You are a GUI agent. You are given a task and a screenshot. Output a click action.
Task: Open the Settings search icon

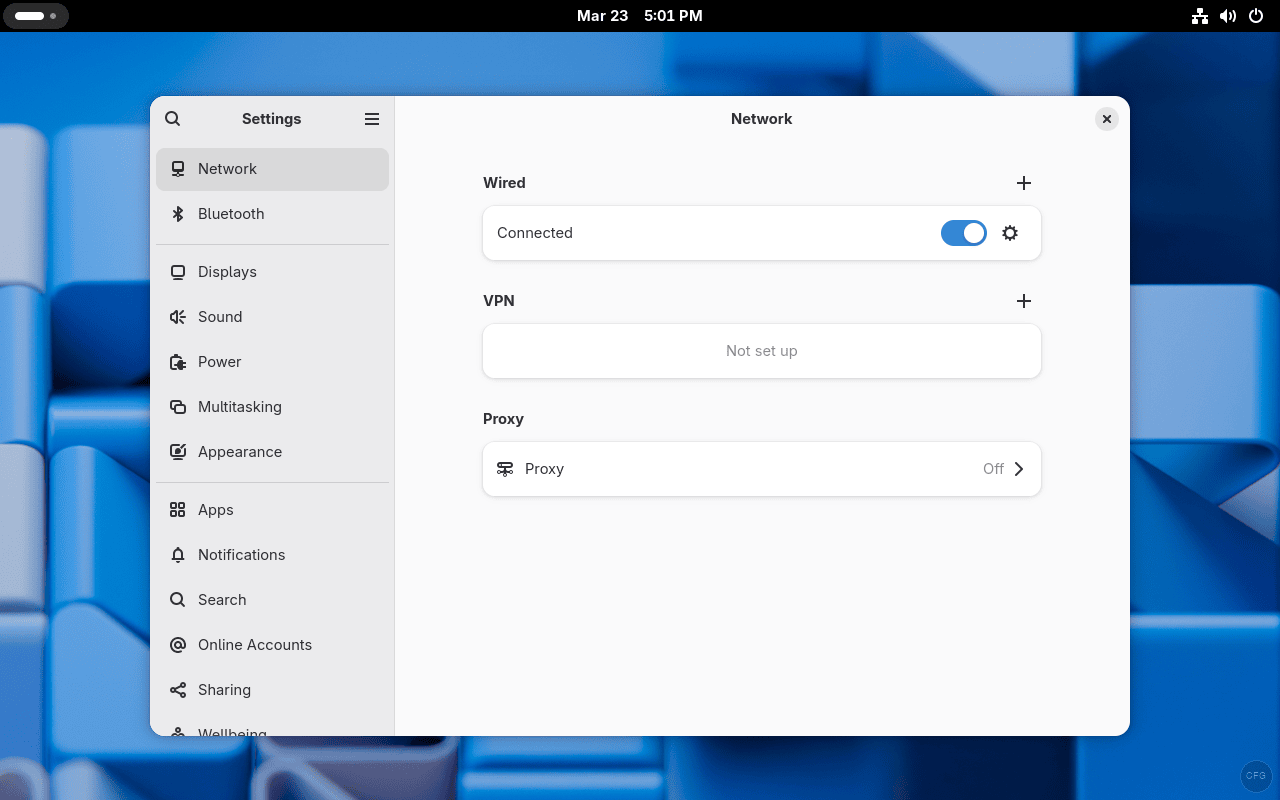(x=172, y=118)
